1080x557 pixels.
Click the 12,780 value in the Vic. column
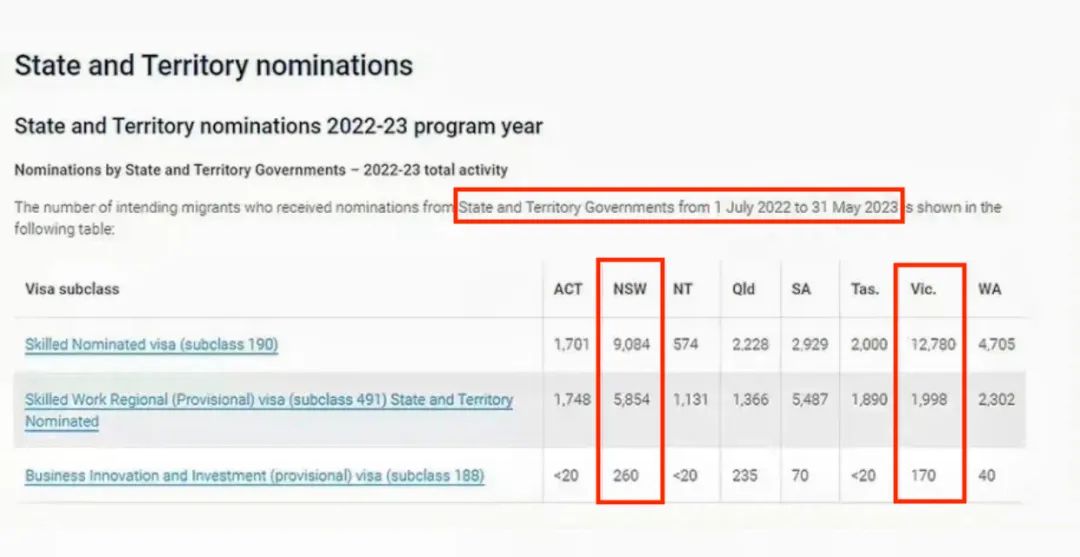(x=932, y=345)
